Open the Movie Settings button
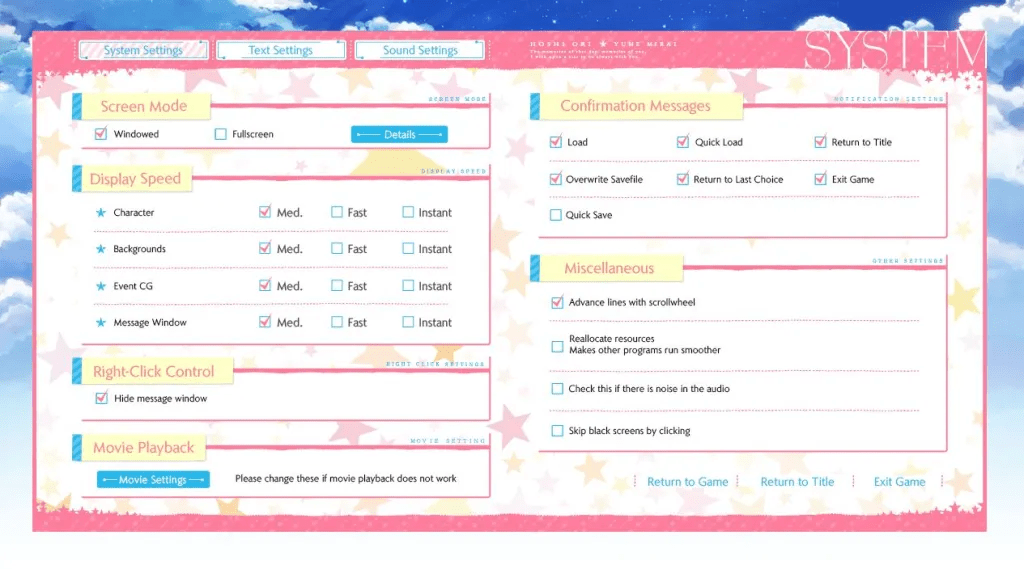1024x569 pixels. tap(153, 480)
